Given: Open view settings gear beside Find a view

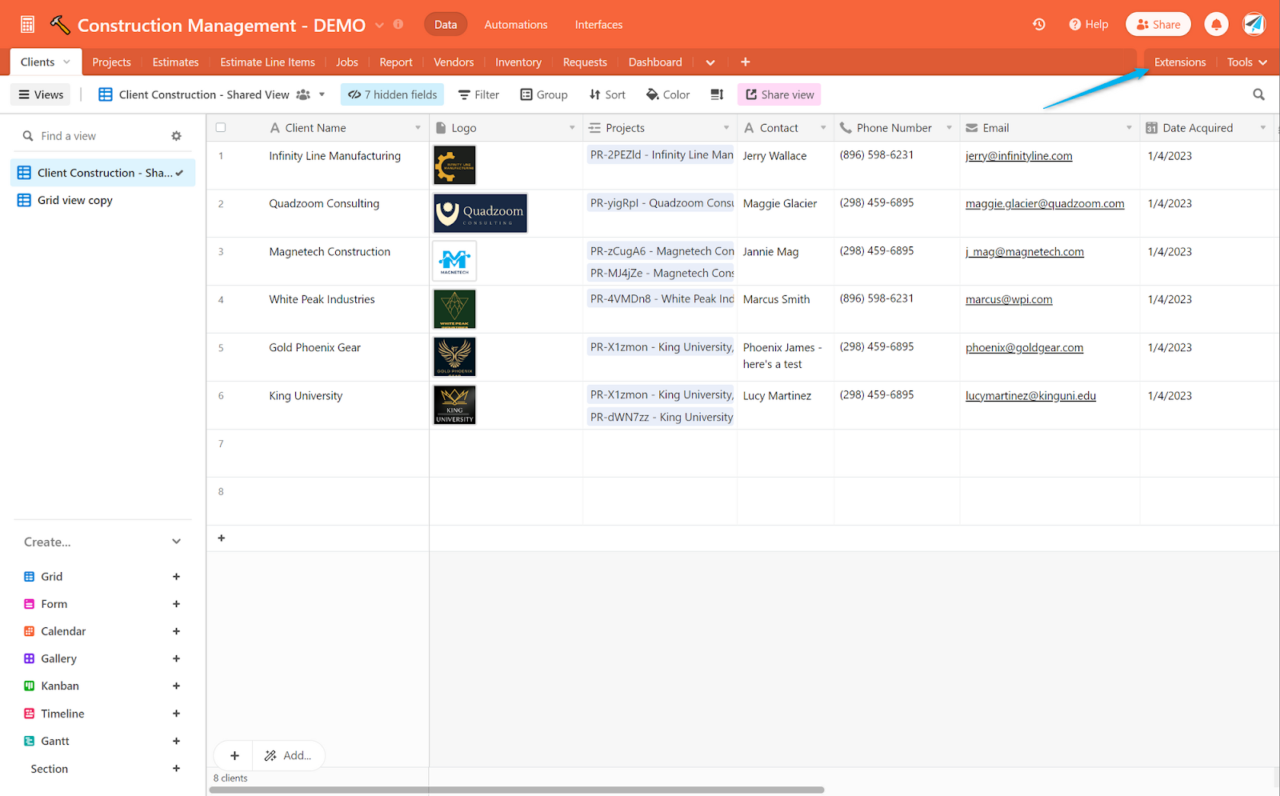Looking at the screenshot, I should click(x=176, y=135).
